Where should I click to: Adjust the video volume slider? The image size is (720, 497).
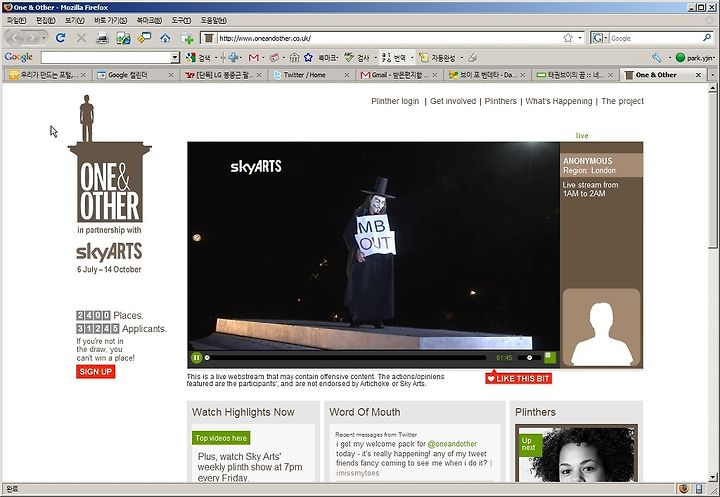click(x=529, y=357)
